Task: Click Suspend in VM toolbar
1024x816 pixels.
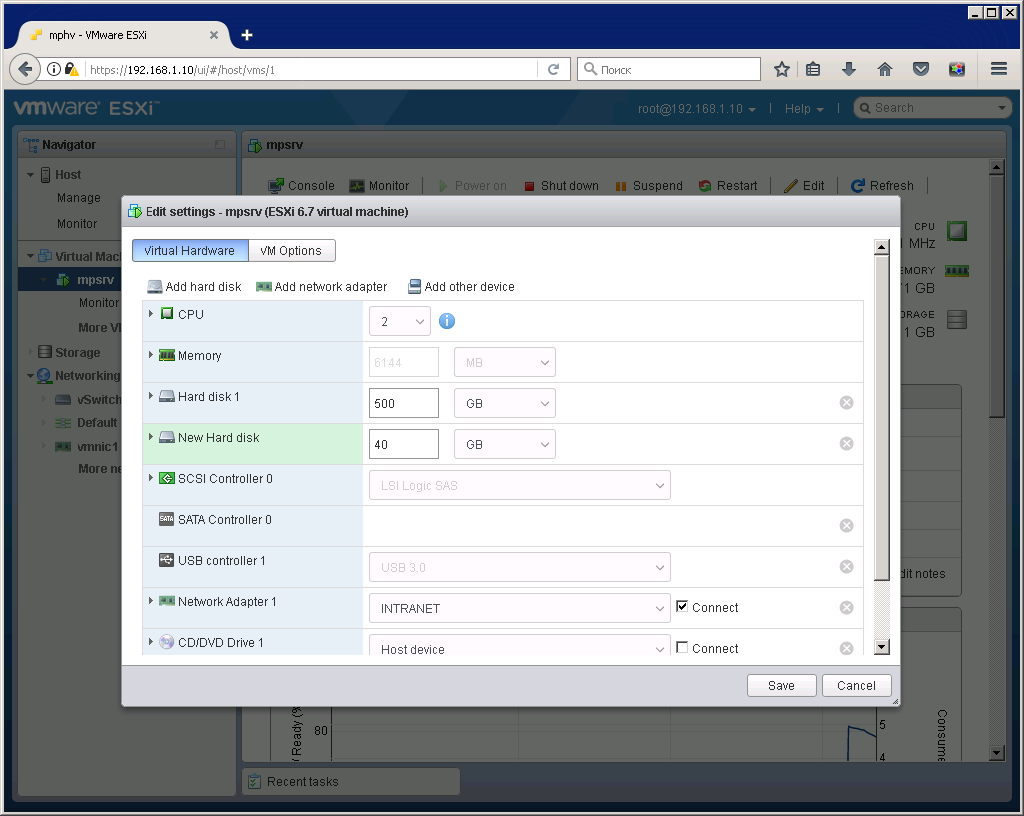Action: click(649, 186)
